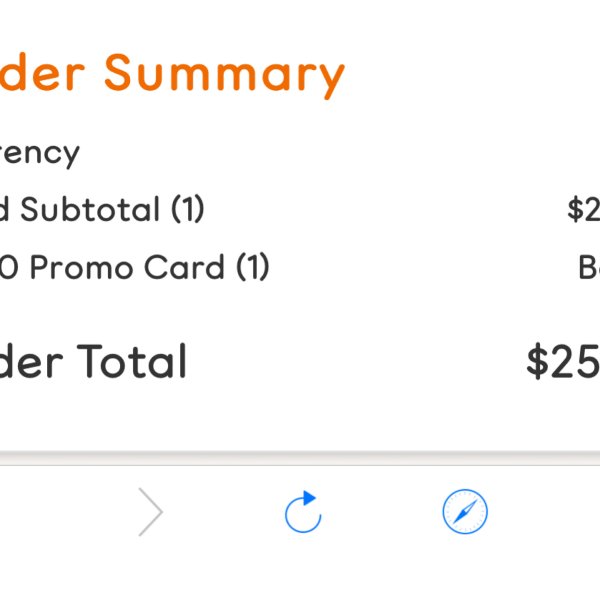Open page in Safari via compass icon
The height and width of the screenshot is (600, 600).
(x=465, y=512)
